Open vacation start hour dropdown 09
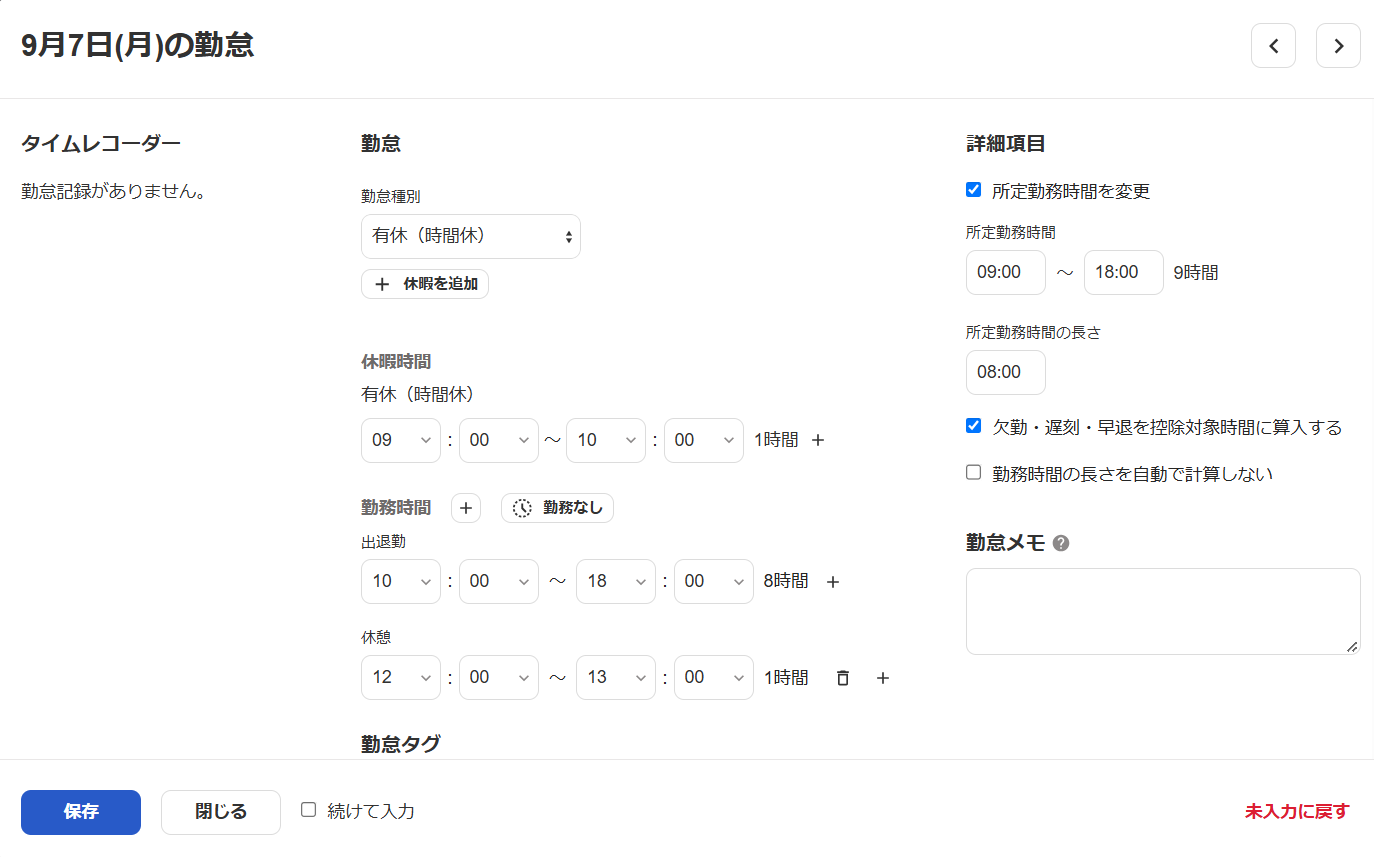Screen dimensions: 1374x857 [401, 440]
